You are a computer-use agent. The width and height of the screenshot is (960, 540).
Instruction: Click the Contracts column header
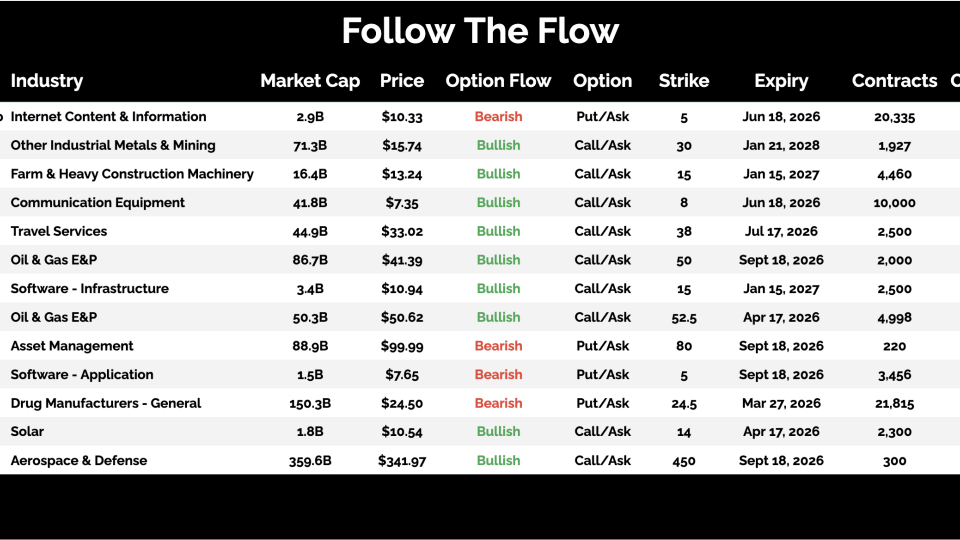click(894, 81)
